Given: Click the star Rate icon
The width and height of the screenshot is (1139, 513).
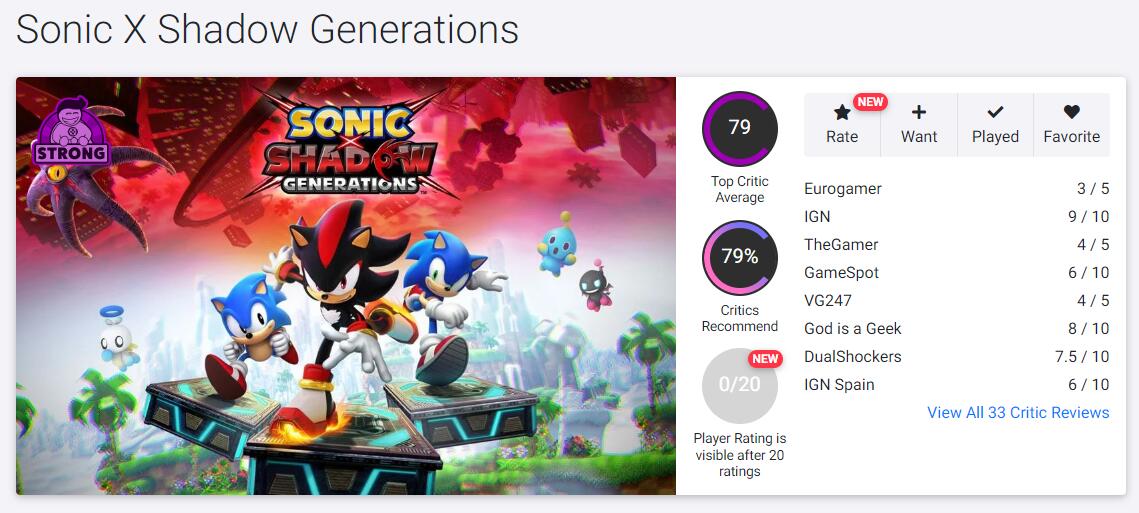Looking at the screenshot, I should [842, 113].
